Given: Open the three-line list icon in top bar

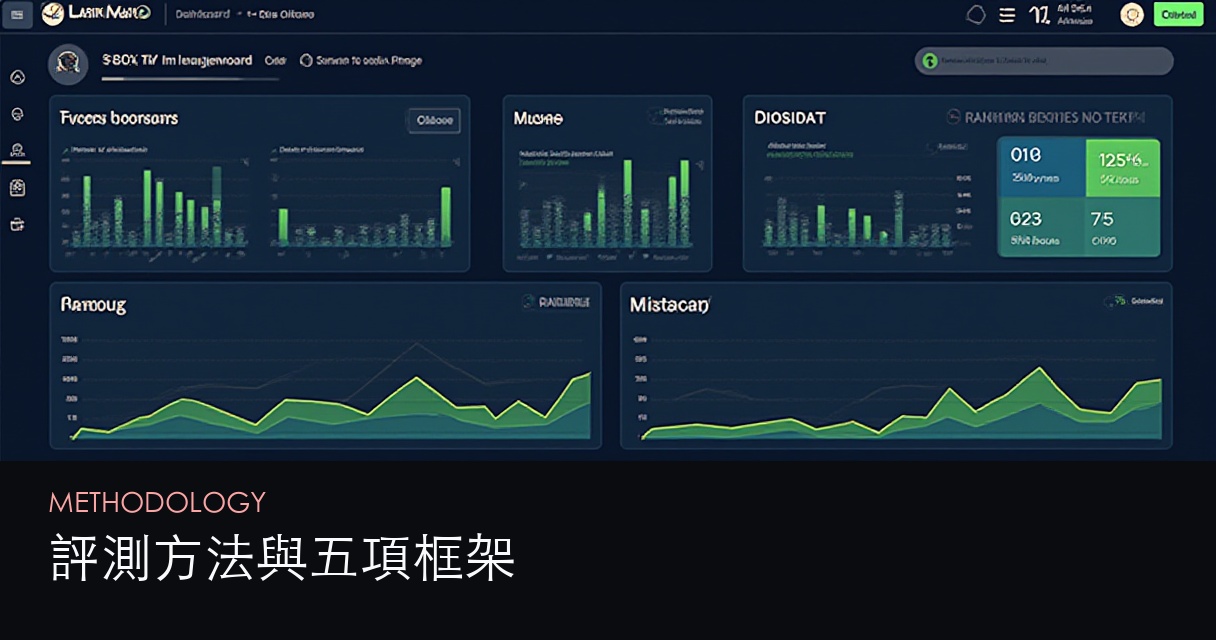Looking at the screenshot, I should 1007,14.
